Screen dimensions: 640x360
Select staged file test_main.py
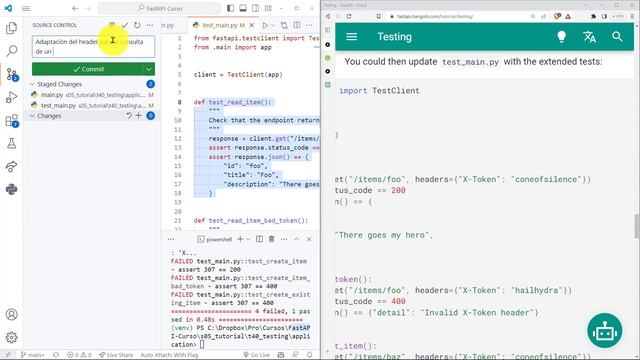[x=92, y=105]
